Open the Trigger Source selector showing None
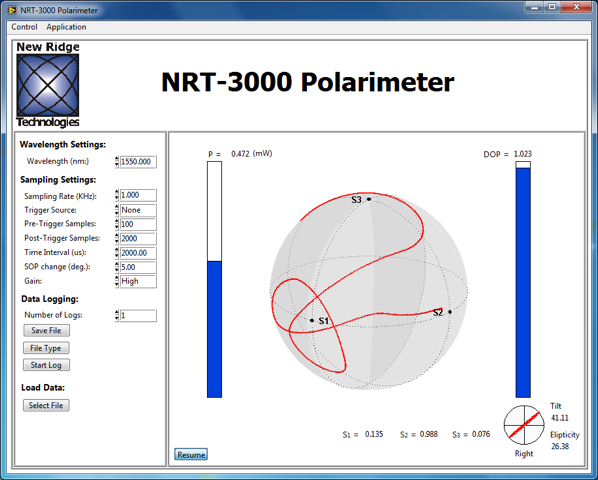The height and width of the screenshot is (480, 598). pos(138,210)
